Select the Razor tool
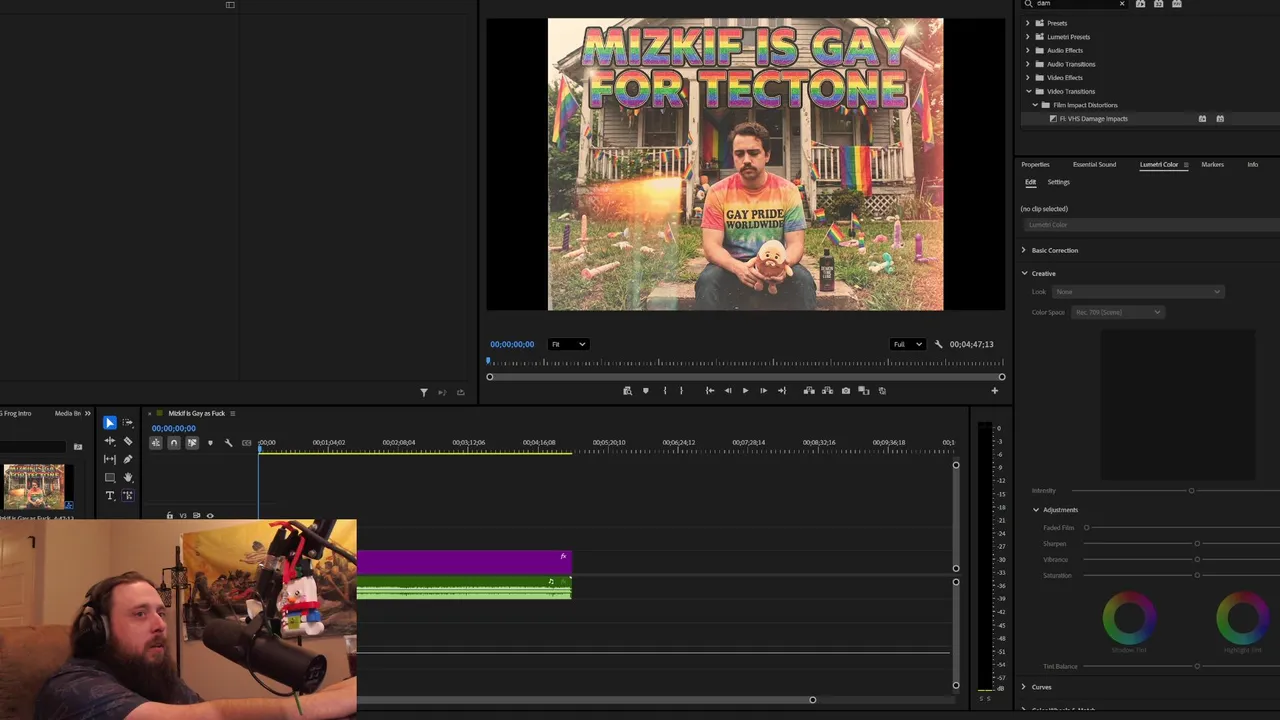 128,441
